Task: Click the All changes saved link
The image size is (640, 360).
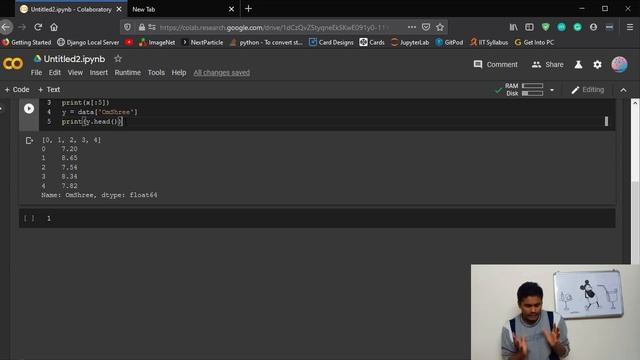Action: (x=222, y=73)
